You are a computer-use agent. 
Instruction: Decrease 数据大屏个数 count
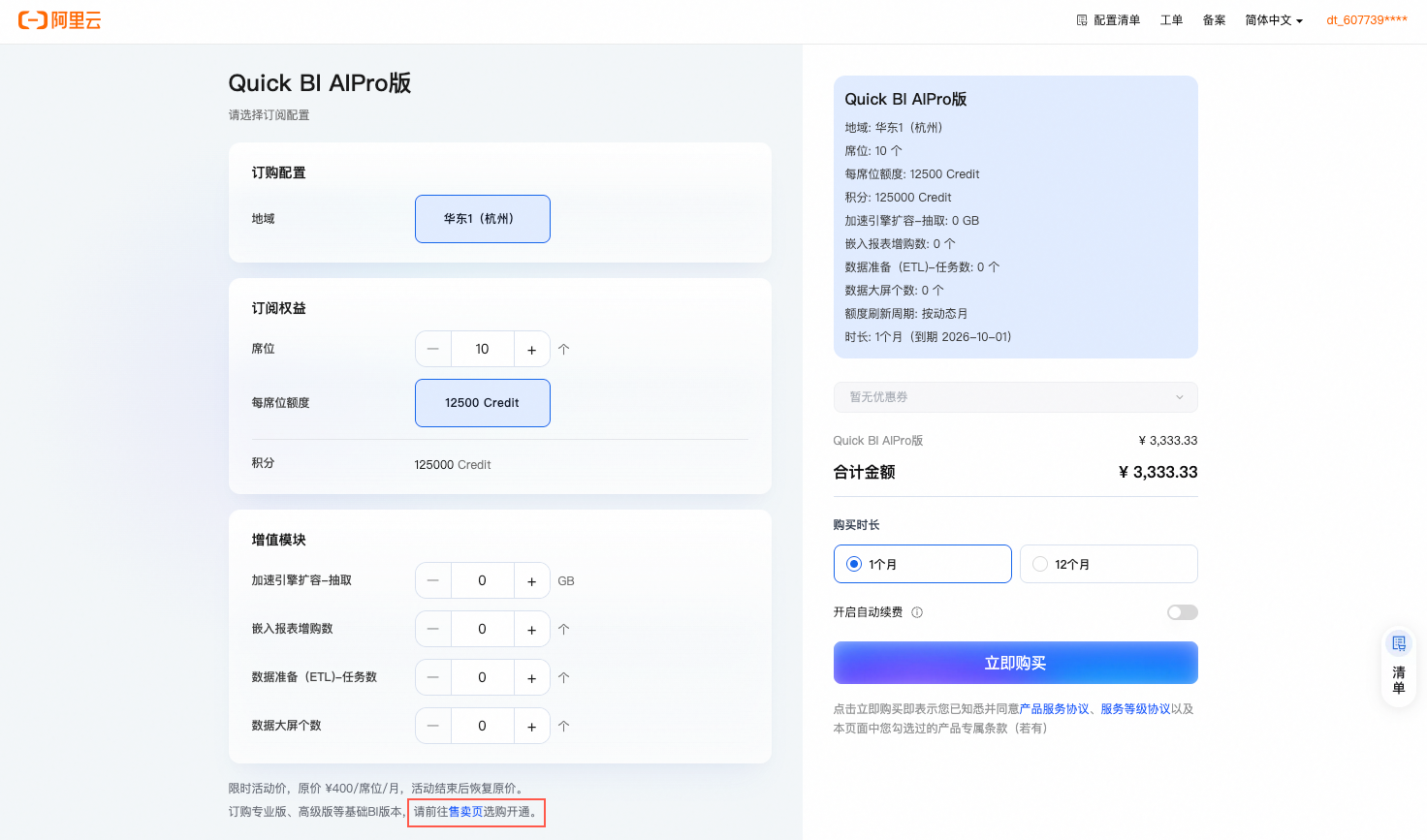(433, 726)
